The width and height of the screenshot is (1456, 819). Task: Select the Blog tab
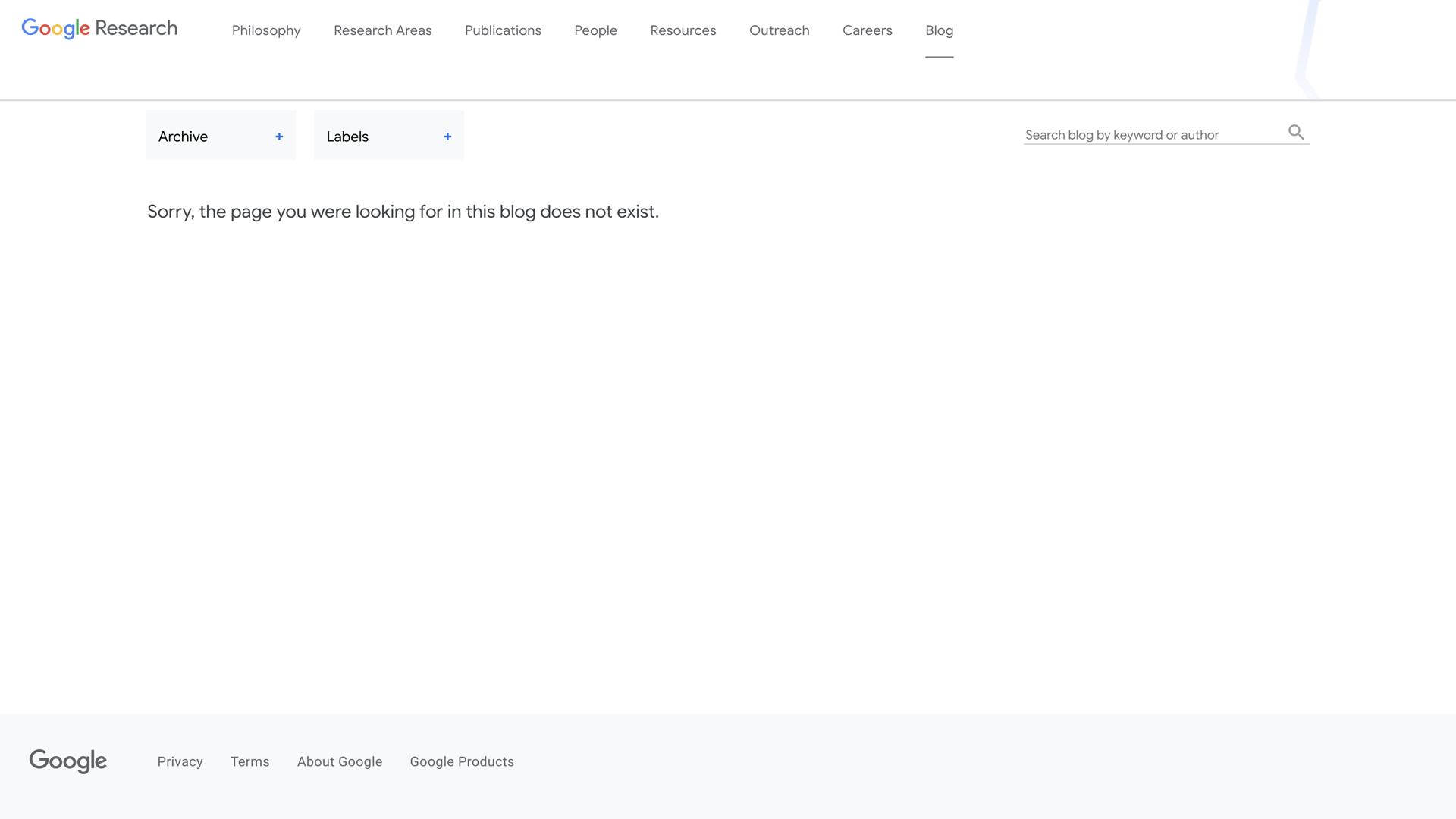coord(939,30)
